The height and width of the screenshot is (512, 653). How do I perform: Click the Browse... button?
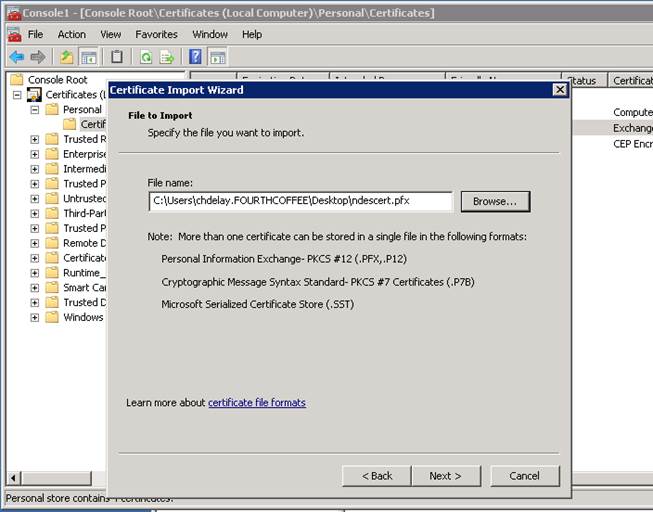point(495,201)
